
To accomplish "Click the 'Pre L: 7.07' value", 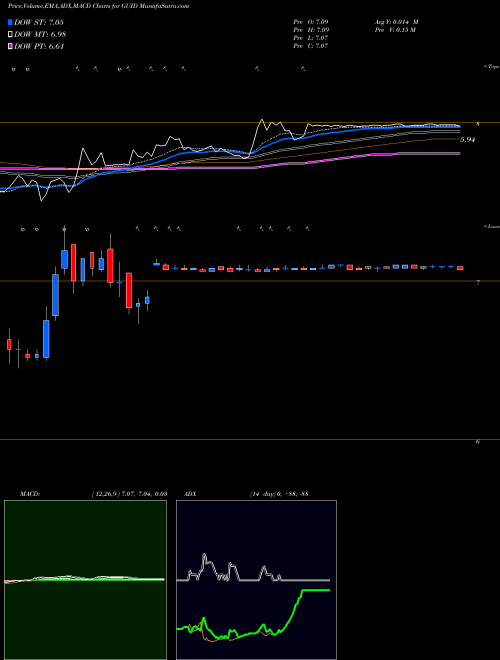I will coord(311,38).
